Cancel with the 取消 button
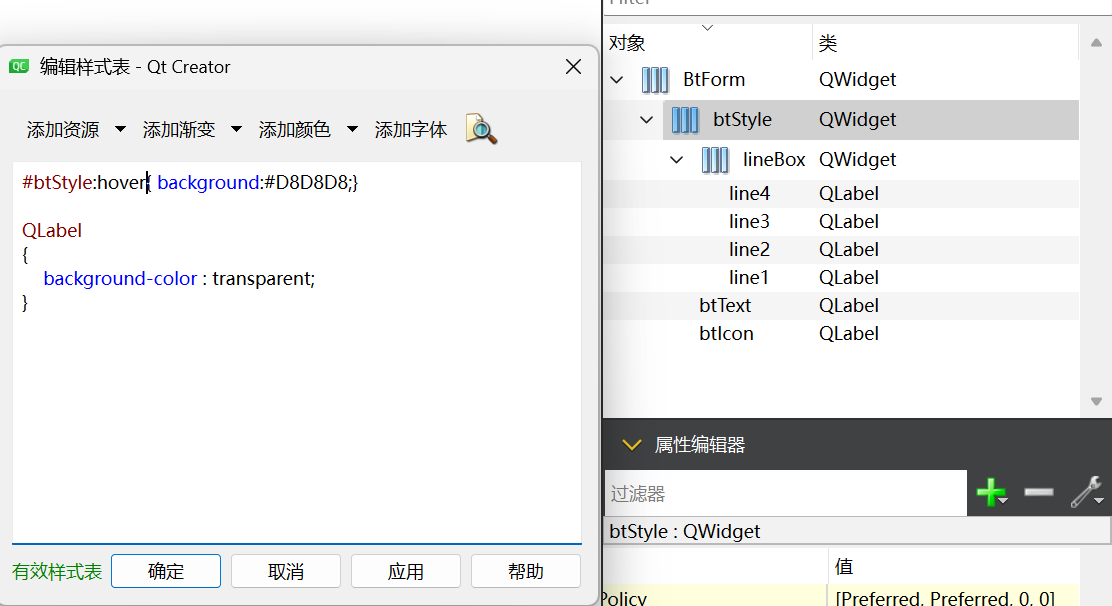 point(286,571)
